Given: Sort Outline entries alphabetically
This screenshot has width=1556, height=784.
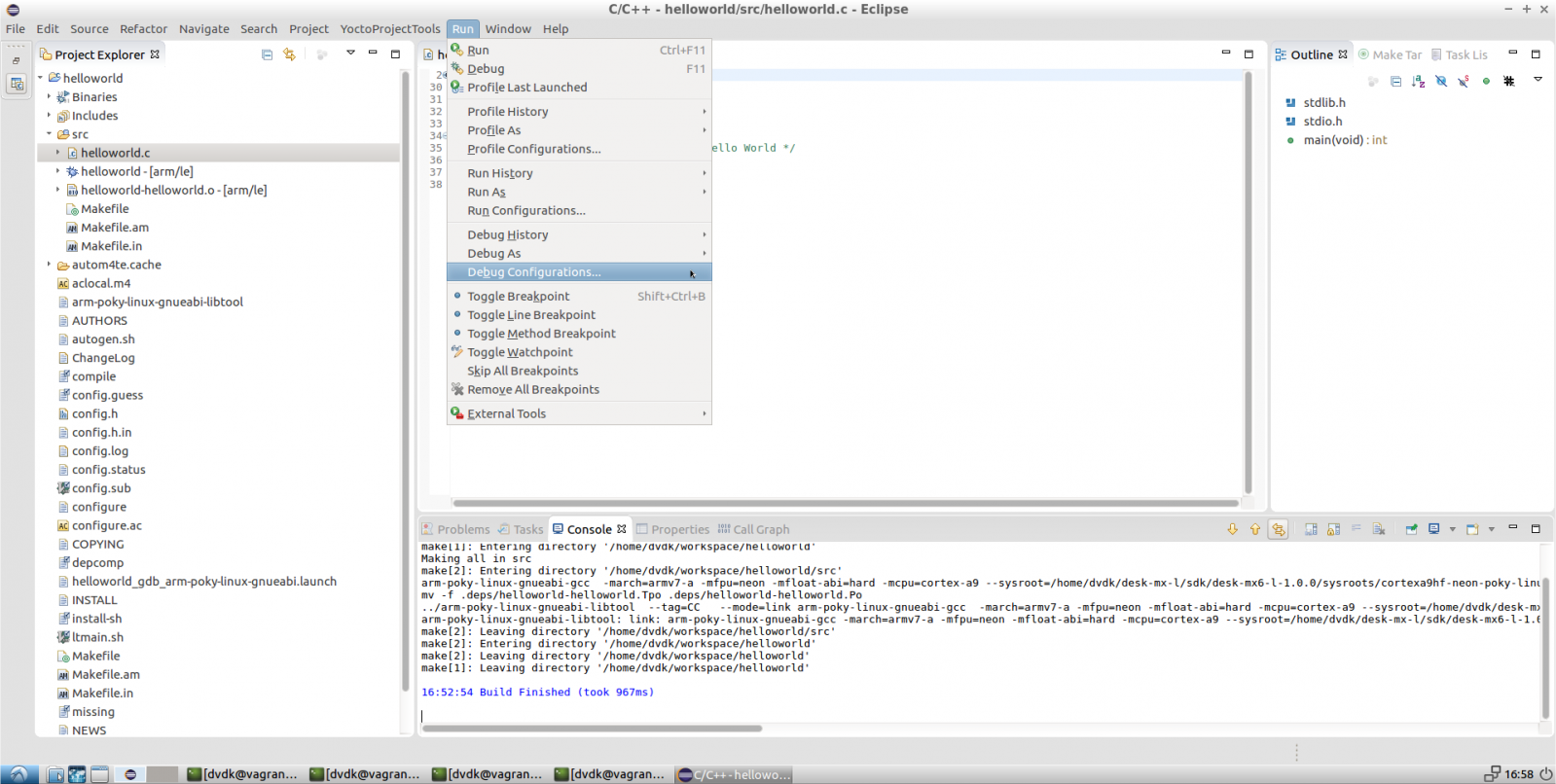Looking at the screenshot, I should click(1418, 82).
